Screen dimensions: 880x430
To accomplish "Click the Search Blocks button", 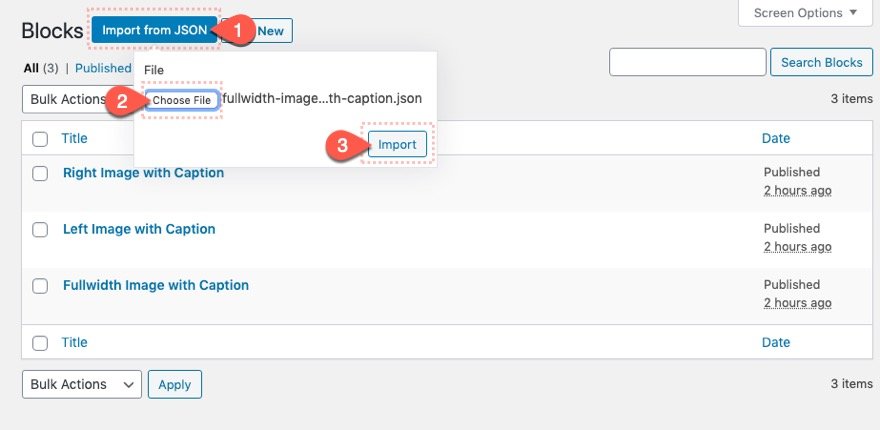I will click(822, 62).
